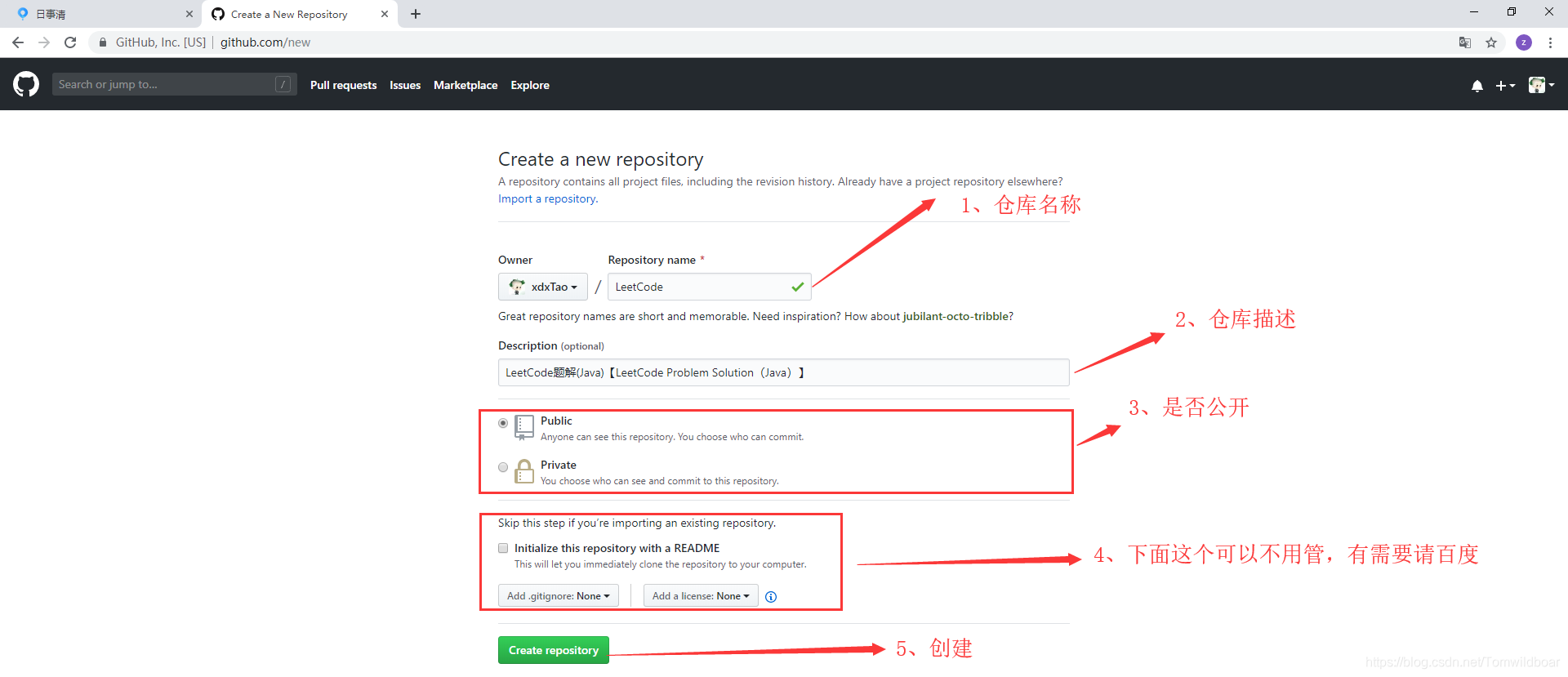The image size is (1568, 677).
Task: Click the green valid-name checkmark
Action: click(797, 287)
